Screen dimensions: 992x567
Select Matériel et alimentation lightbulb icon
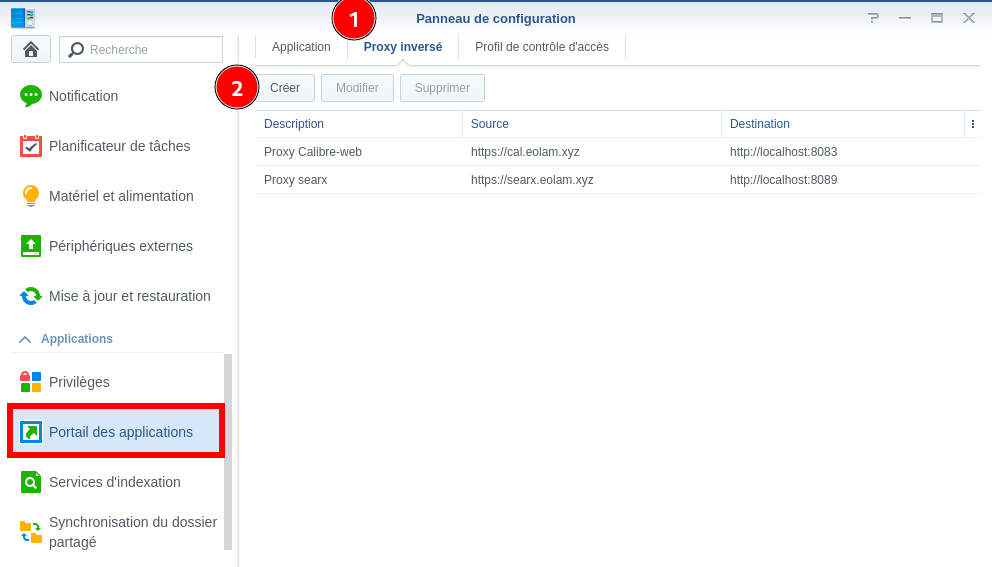(x=31, y=196)
